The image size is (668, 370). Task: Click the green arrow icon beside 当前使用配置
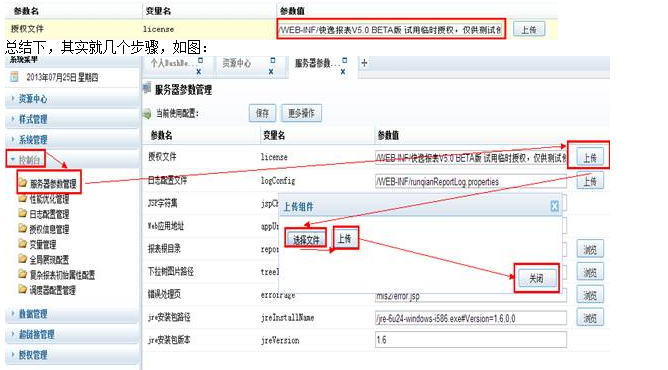coord(147,114)
